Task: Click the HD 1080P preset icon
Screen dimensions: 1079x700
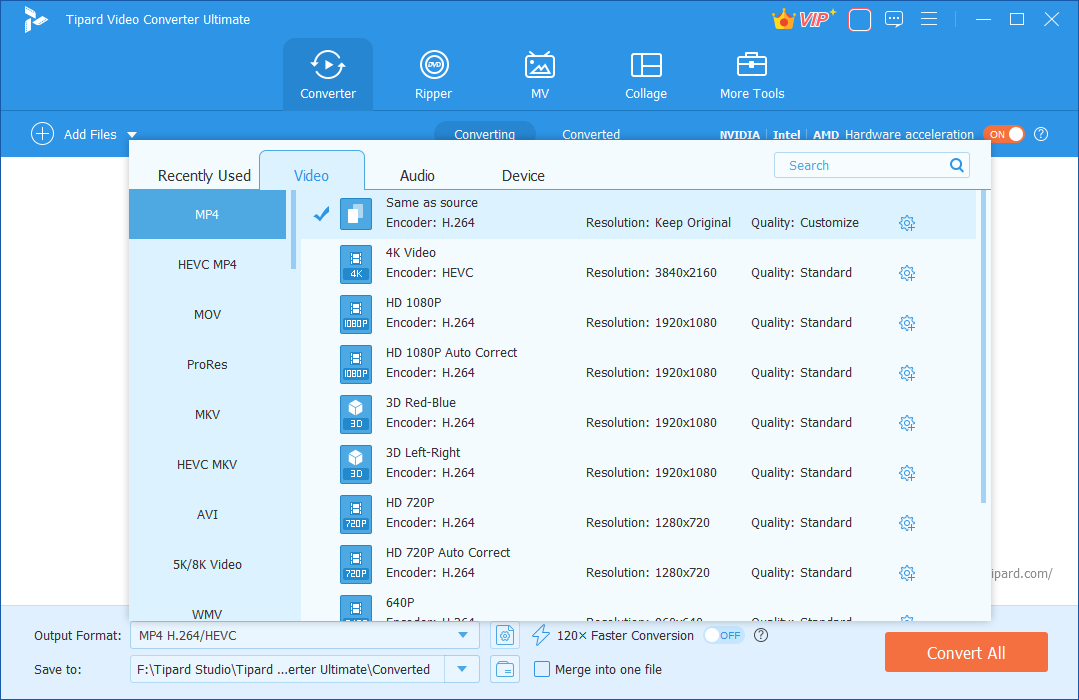Action: [356, 315]
